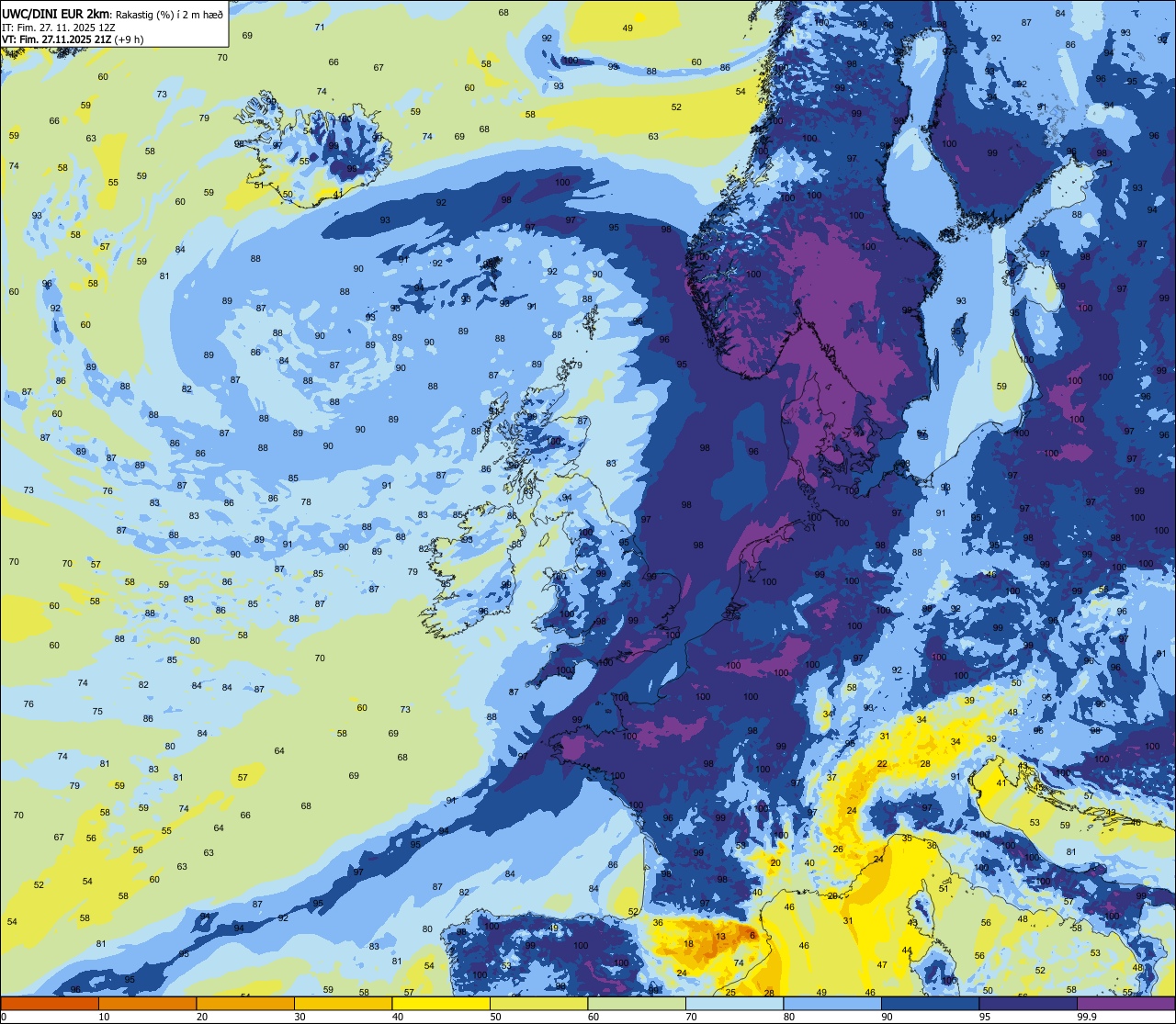This screenshot has width=1176, height=1024.
Task: Click the '40' legend scale label
Action: tap(397, 1017)
